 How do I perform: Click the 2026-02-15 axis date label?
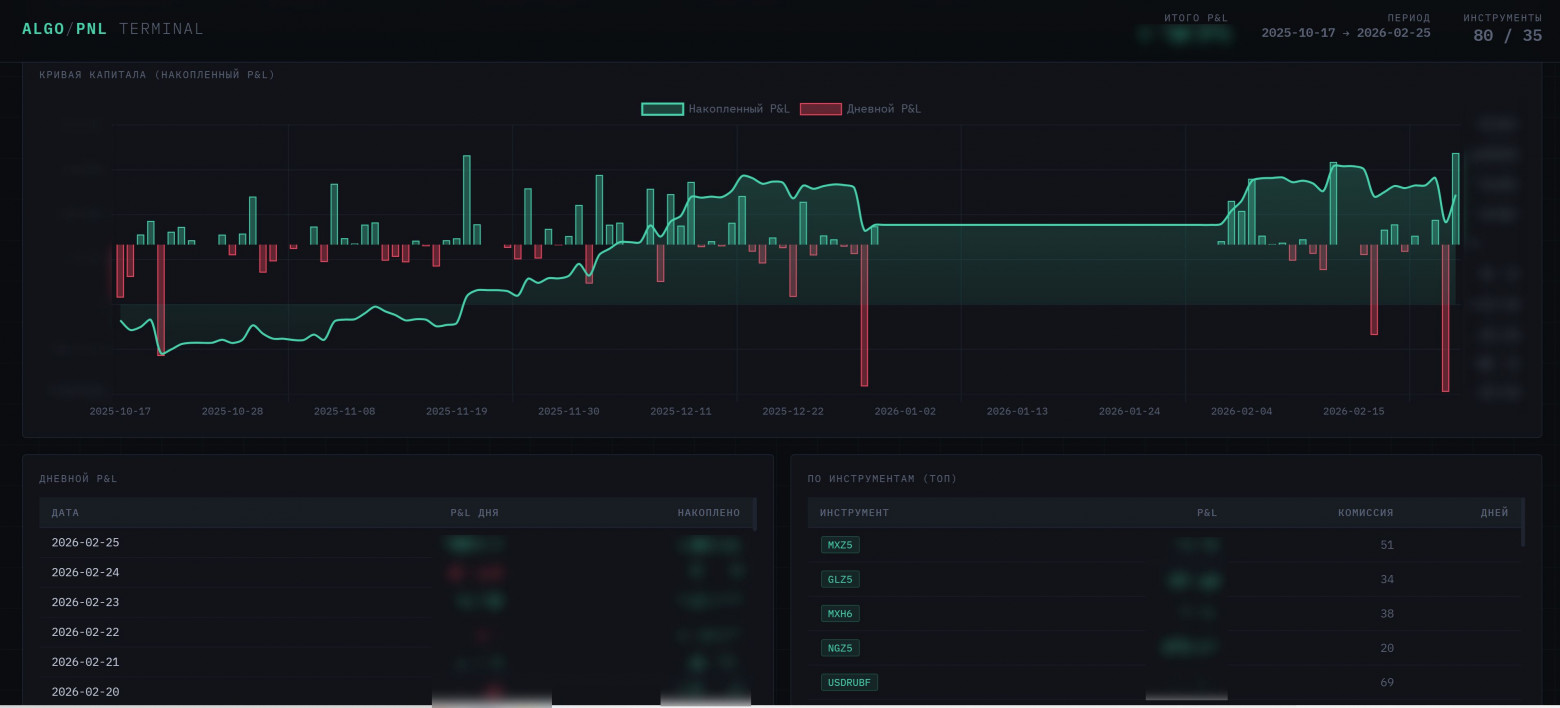pos(1354,411)
